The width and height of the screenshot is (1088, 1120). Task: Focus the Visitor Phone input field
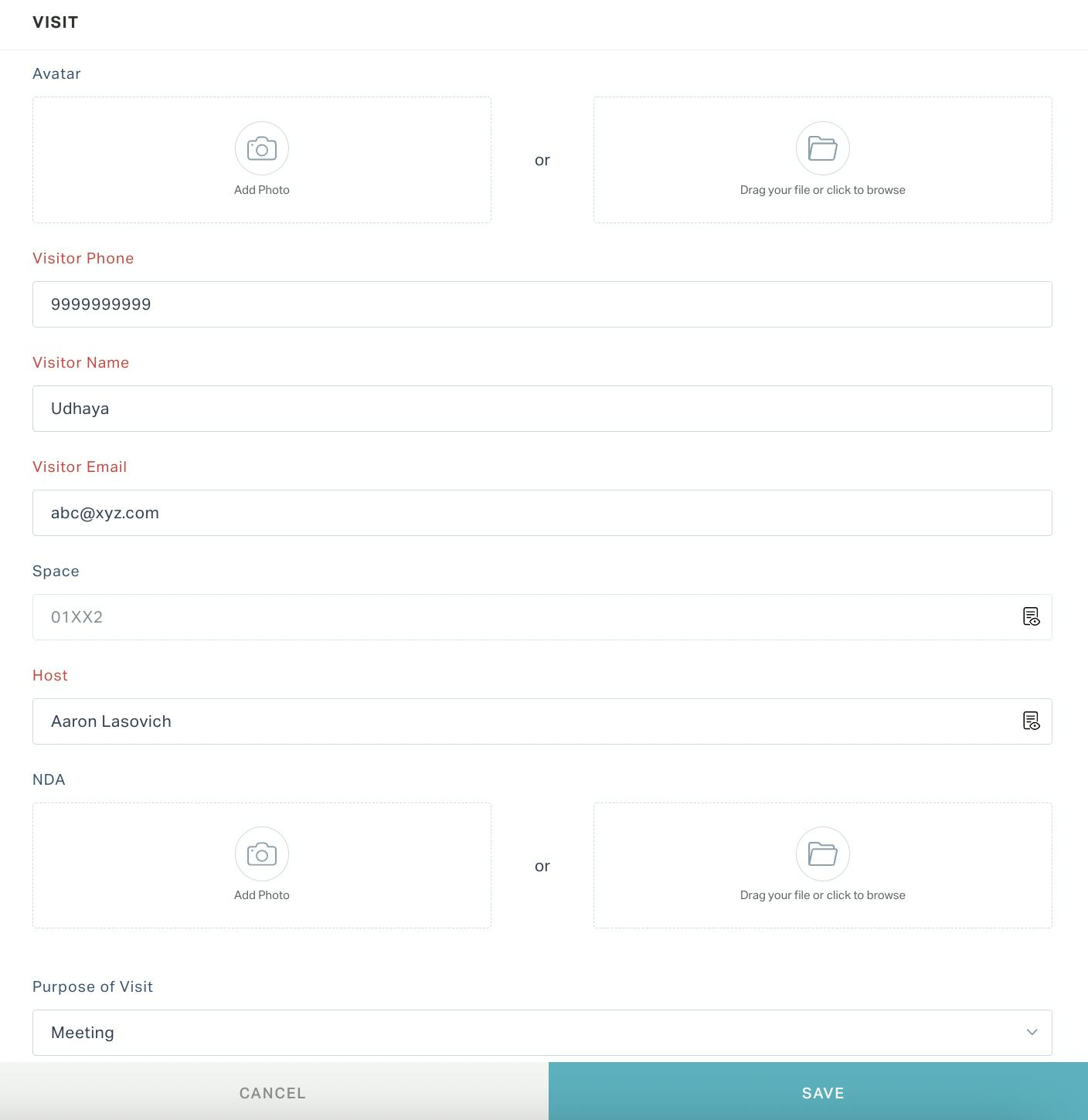coord(542,304)
